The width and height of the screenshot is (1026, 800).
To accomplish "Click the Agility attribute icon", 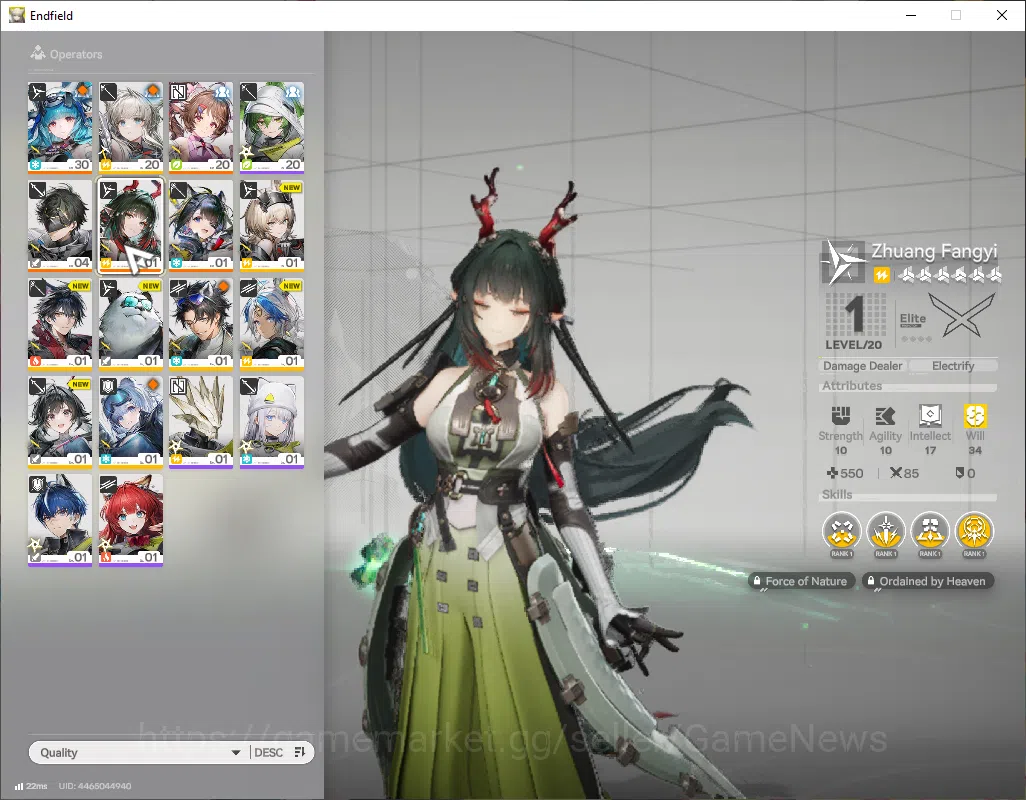I will (885, 416).
